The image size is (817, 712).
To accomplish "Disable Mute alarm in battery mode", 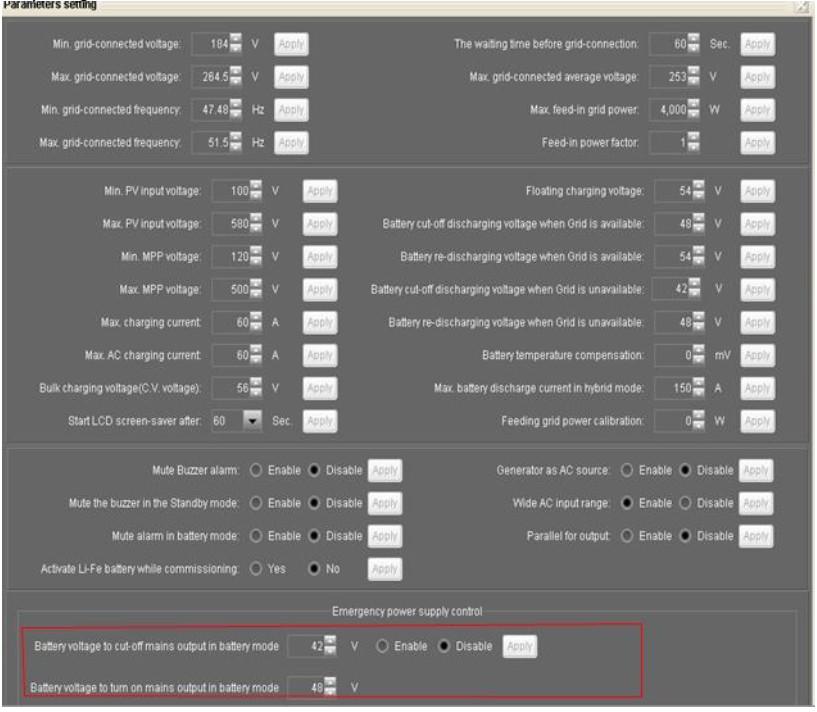I will coord(314,536).
